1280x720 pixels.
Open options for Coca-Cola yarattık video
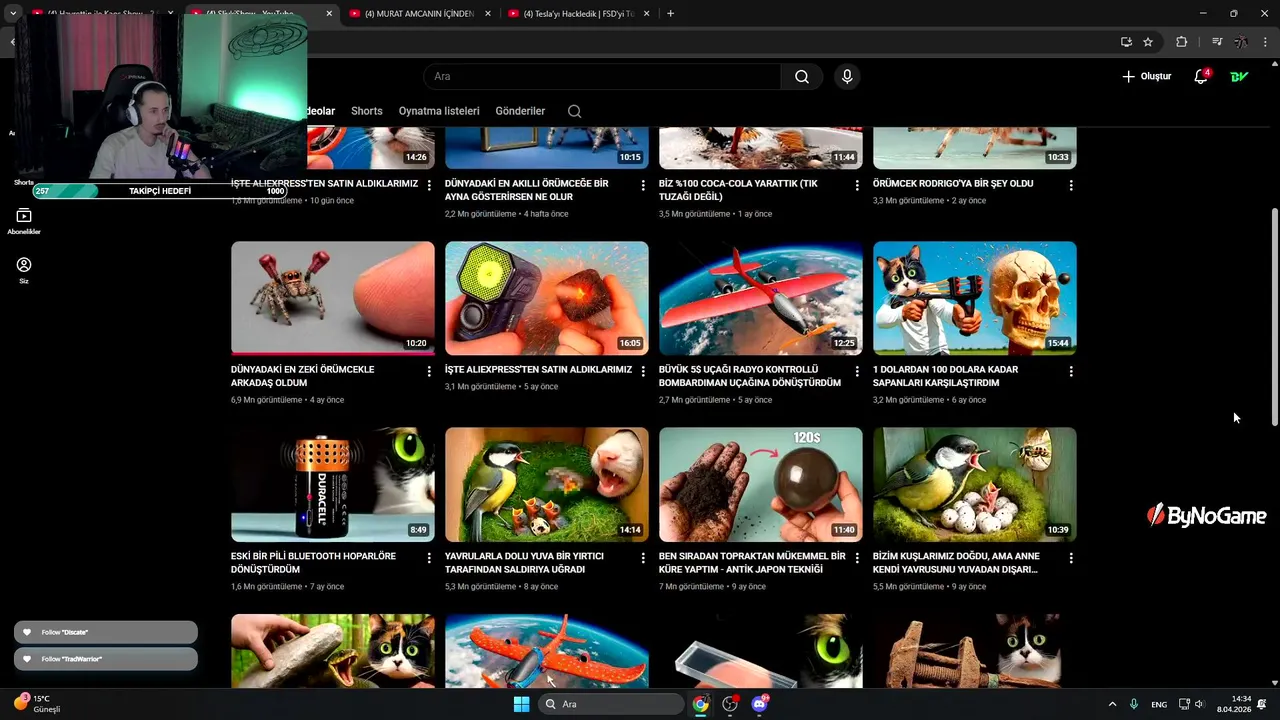(857, 185)
